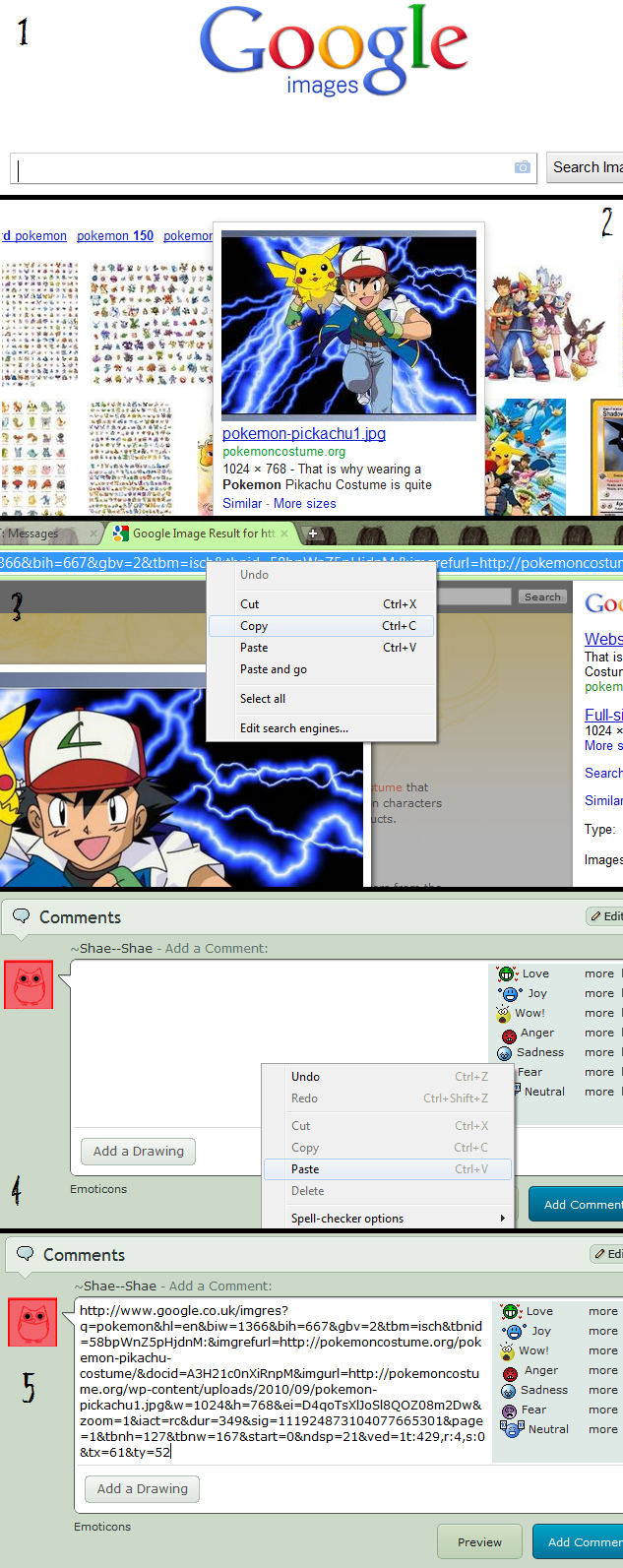Screen dimensions: 623x1568
Task: Click Add a Drawing under pasted URL comment
Action: 143,1489
